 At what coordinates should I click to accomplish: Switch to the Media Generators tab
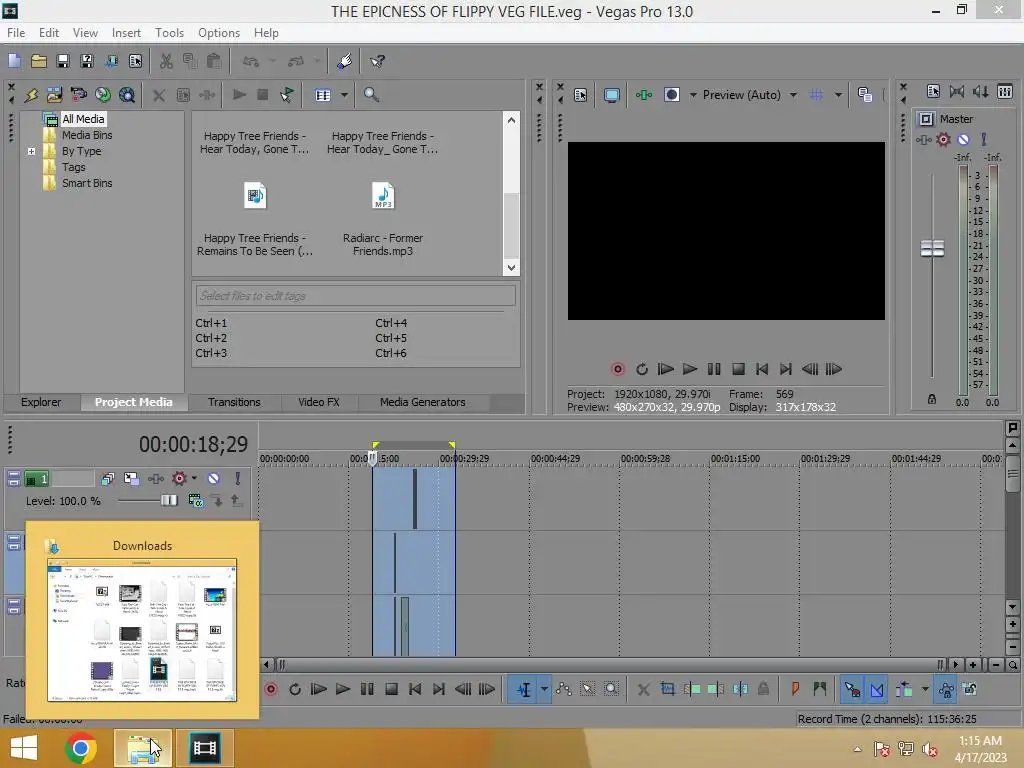tap(423, 402)
